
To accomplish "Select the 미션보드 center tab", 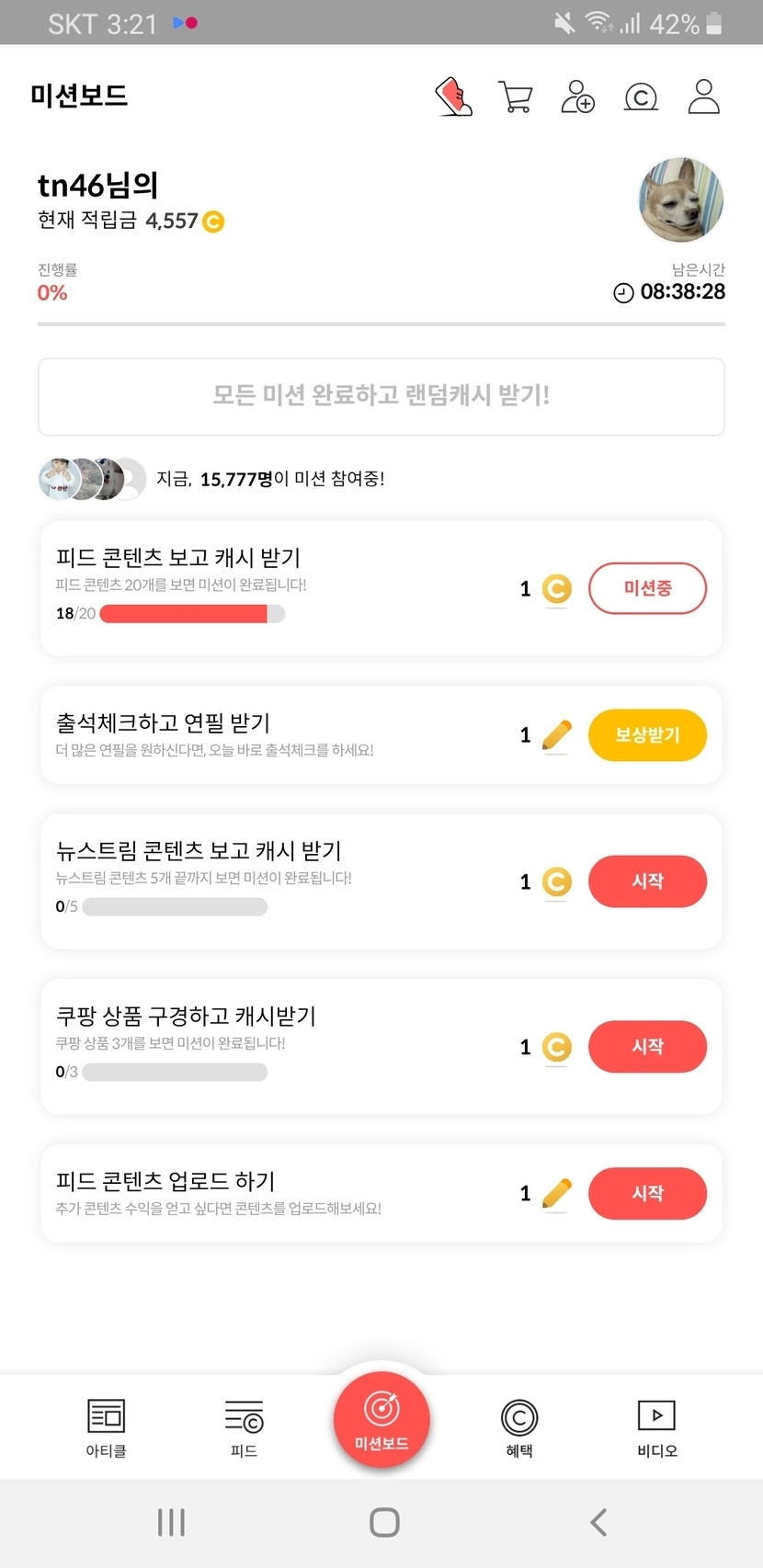I will [x=381, y=1418].
